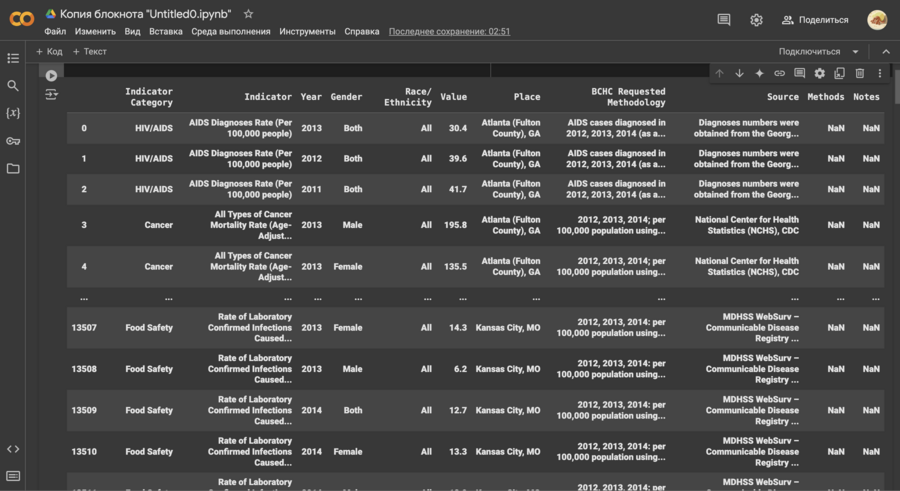The image size is (900, 491).
Task: Click value 12.7 in row 13509
Action: tap(457, 410)
